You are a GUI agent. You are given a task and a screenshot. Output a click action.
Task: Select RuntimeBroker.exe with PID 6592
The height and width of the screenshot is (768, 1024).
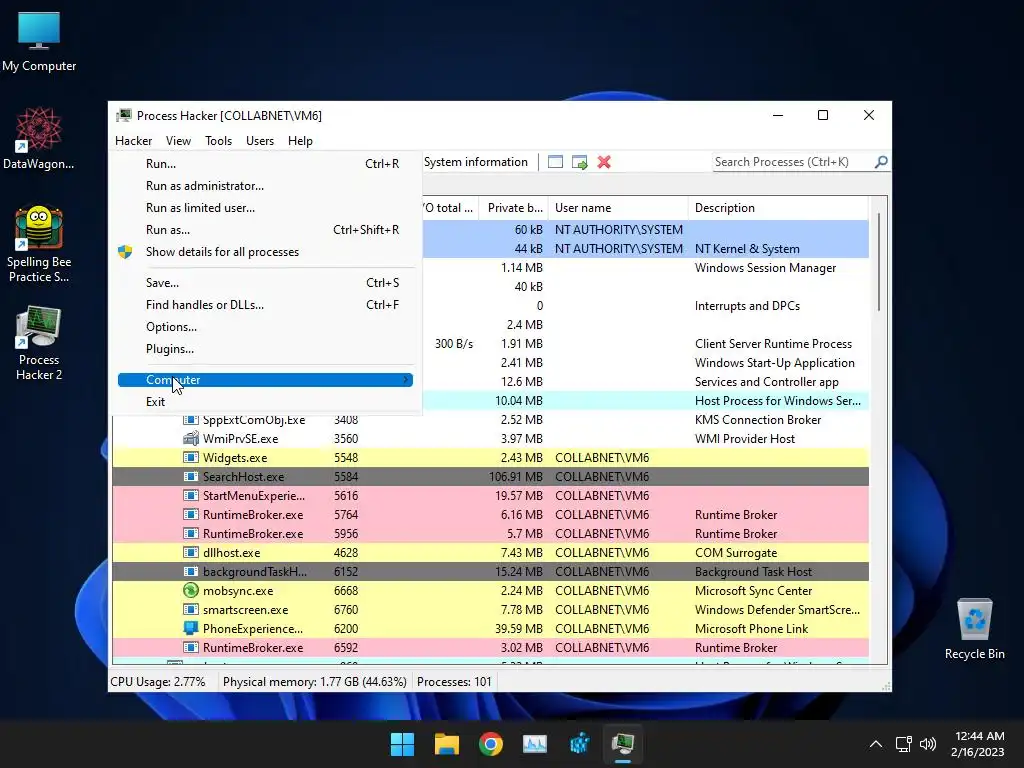pyautogui.click(x=490, y=648)
